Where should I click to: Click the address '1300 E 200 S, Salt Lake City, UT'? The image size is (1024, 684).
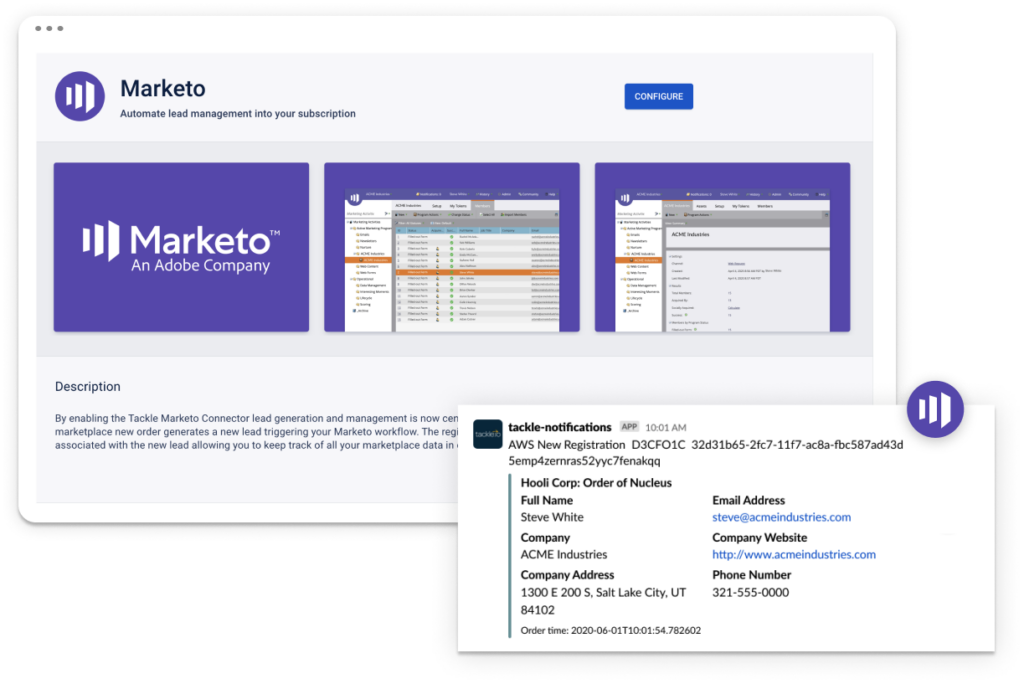point(603,593)
